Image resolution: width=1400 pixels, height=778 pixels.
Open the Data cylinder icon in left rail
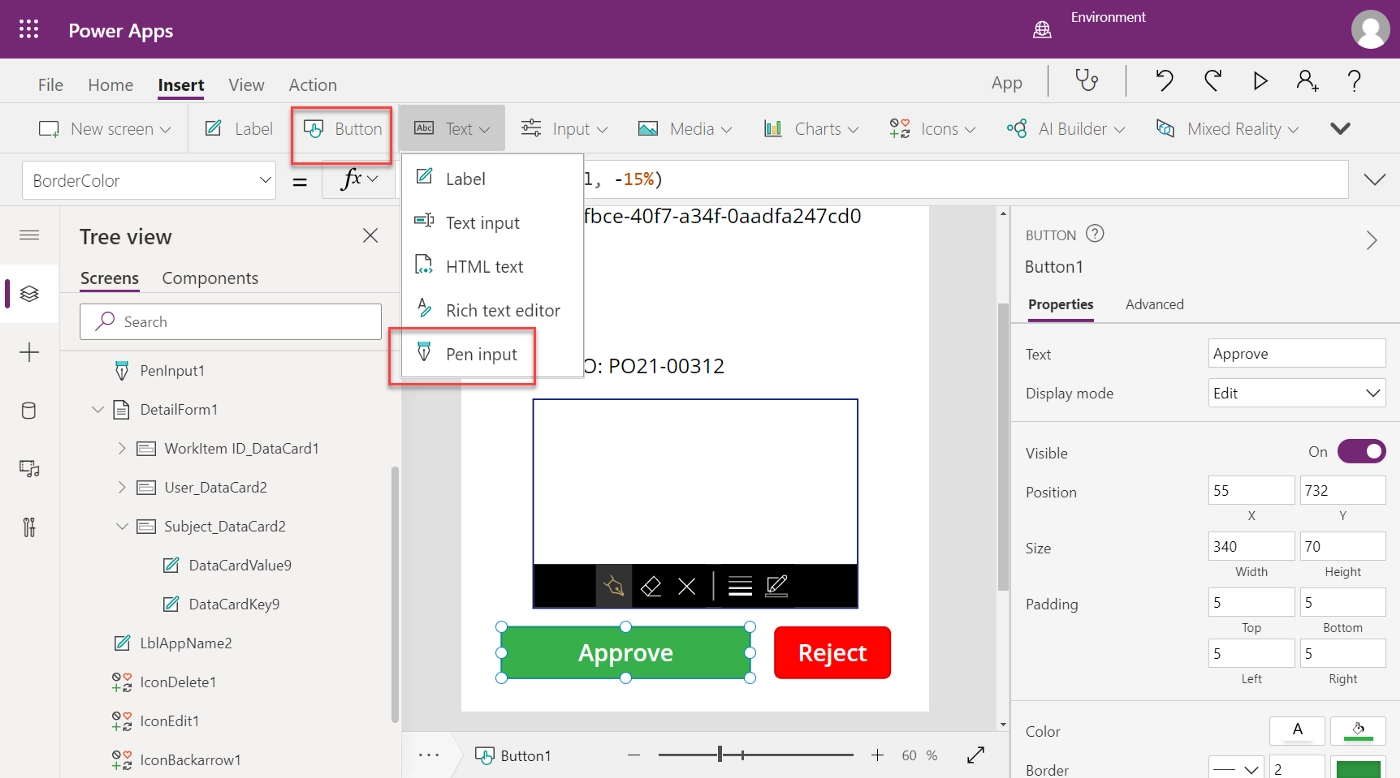click(x=29, y=410)
